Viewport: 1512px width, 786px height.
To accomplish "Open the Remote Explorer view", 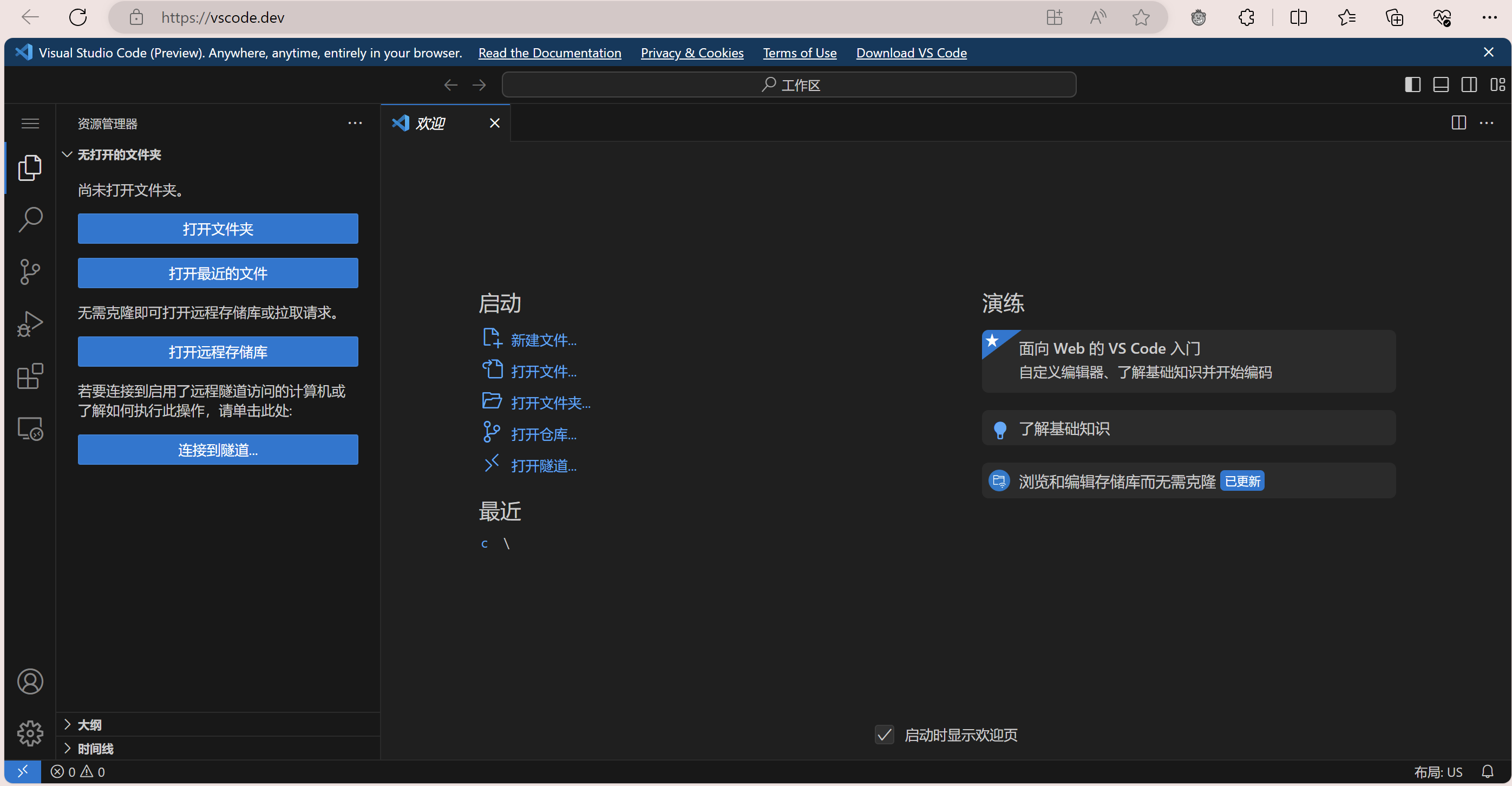I will click(x=30, y=428).
